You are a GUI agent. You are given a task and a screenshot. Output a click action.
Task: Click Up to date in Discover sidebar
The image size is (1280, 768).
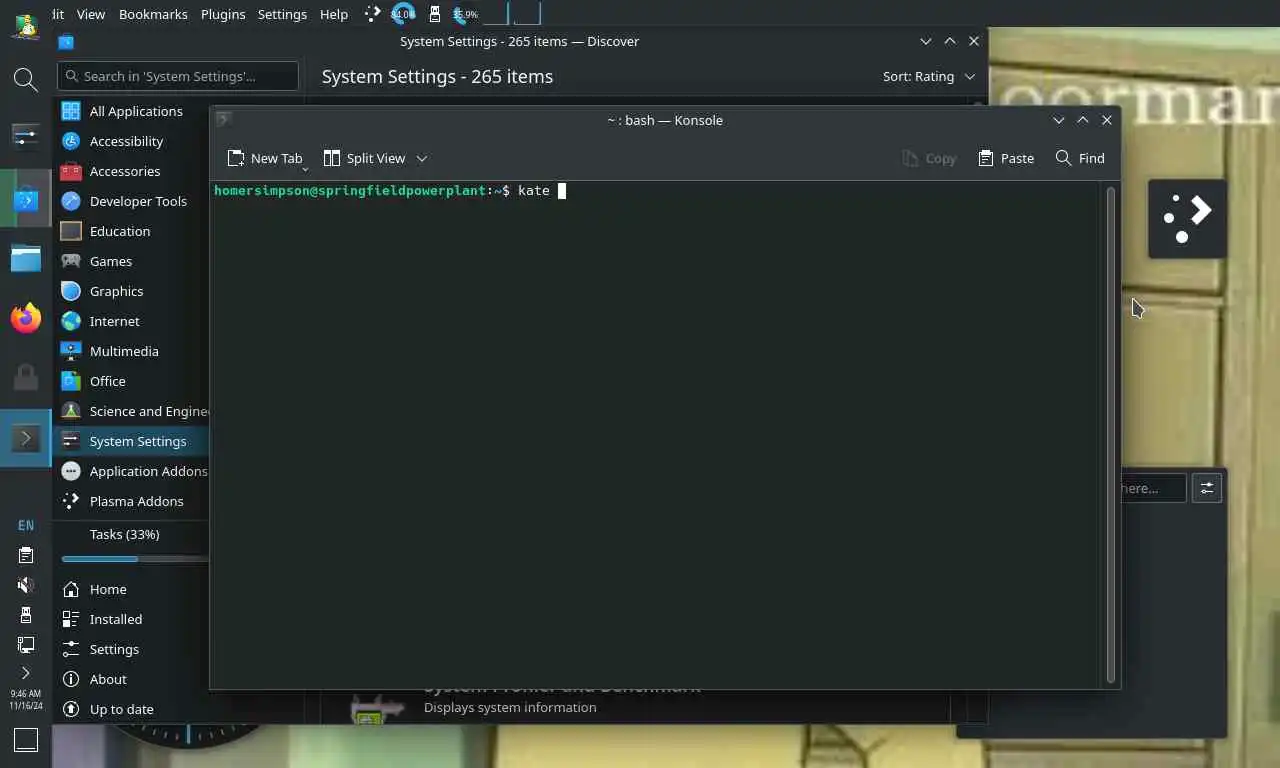[x=131, y=709]
